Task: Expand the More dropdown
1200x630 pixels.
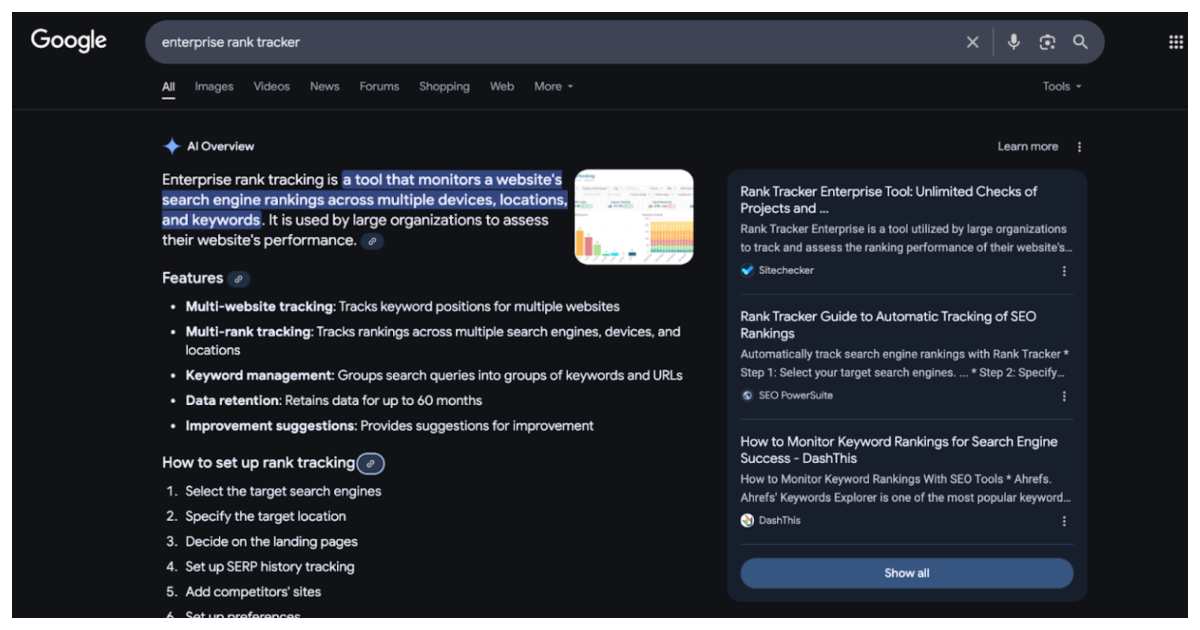Action: pos(553,86)
